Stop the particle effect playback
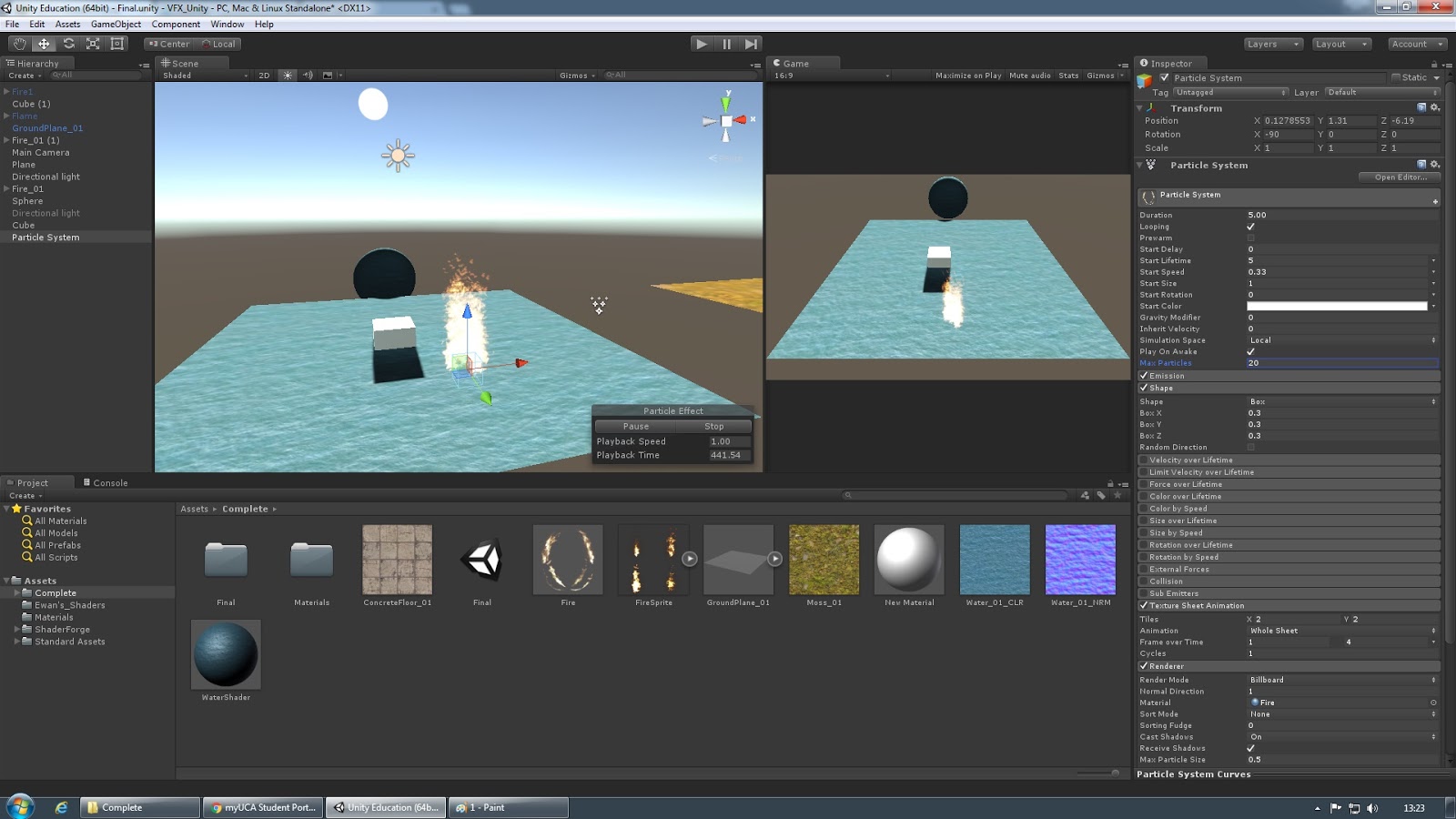Viewport: 1456px width, 819px height. [x=713, y=426]
